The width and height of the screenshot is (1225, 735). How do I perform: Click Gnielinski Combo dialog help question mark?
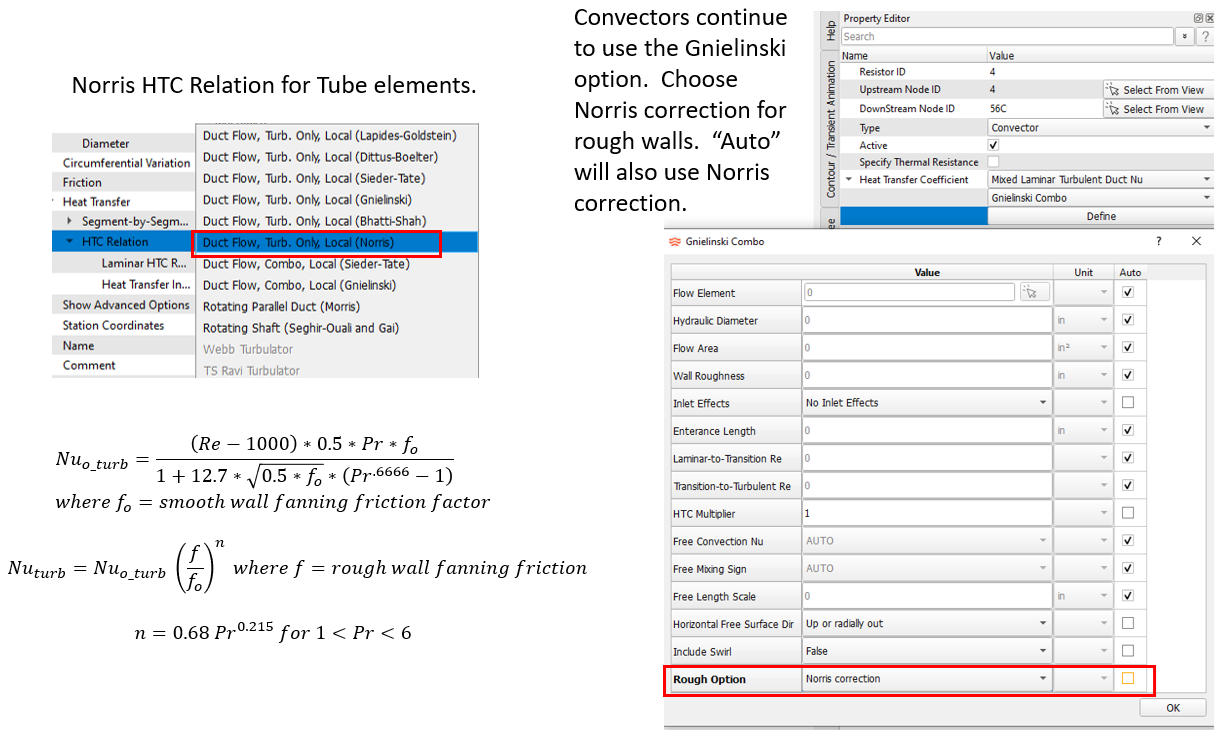1160,241
